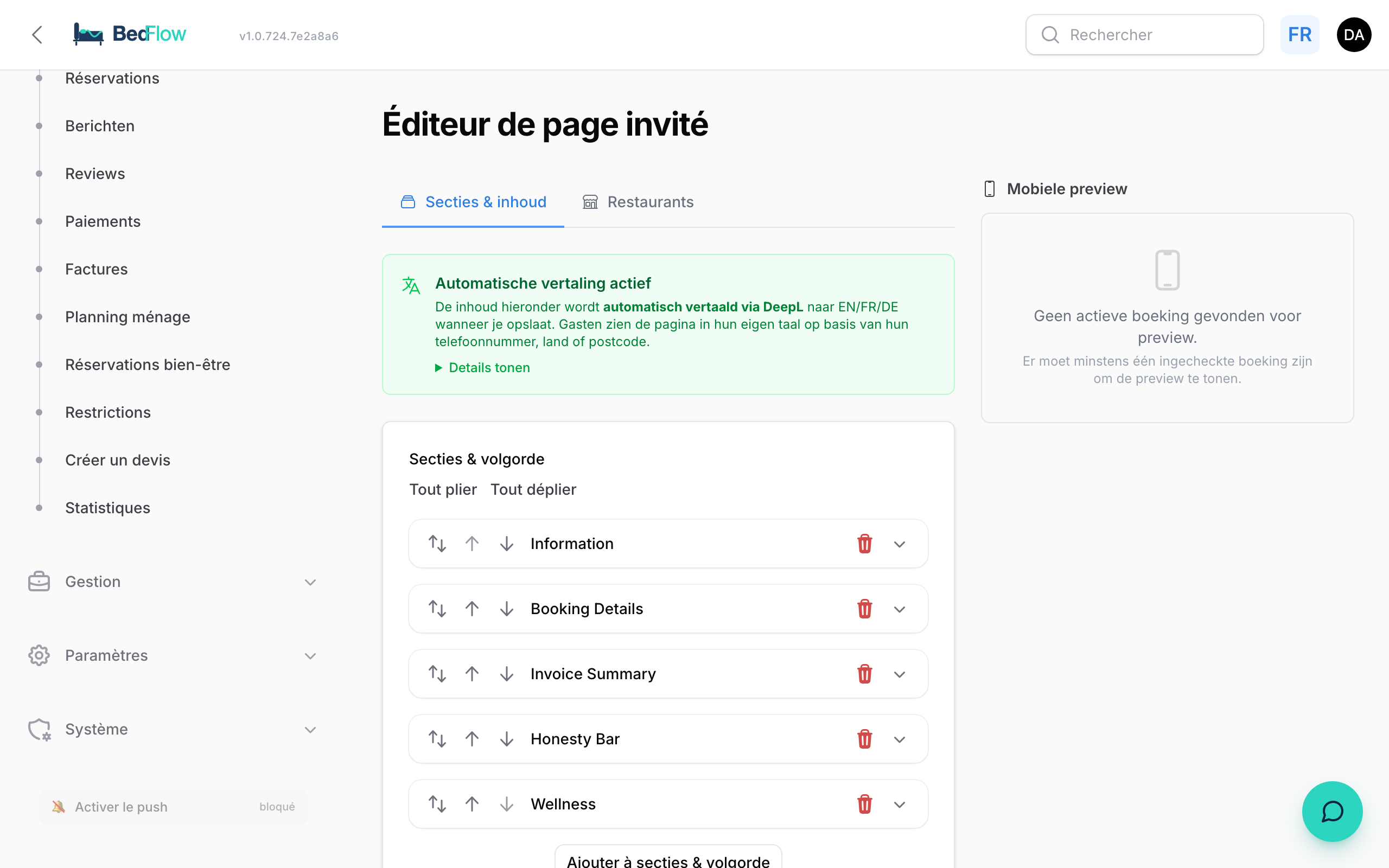Click the back arrow icon

point(37,34)
